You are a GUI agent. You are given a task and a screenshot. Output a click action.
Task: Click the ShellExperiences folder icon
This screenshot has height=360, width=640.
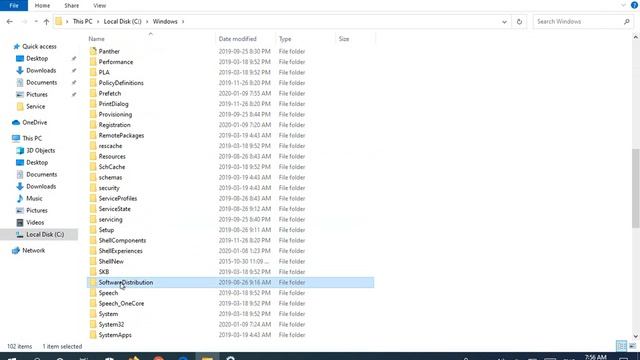click(93, 251)
